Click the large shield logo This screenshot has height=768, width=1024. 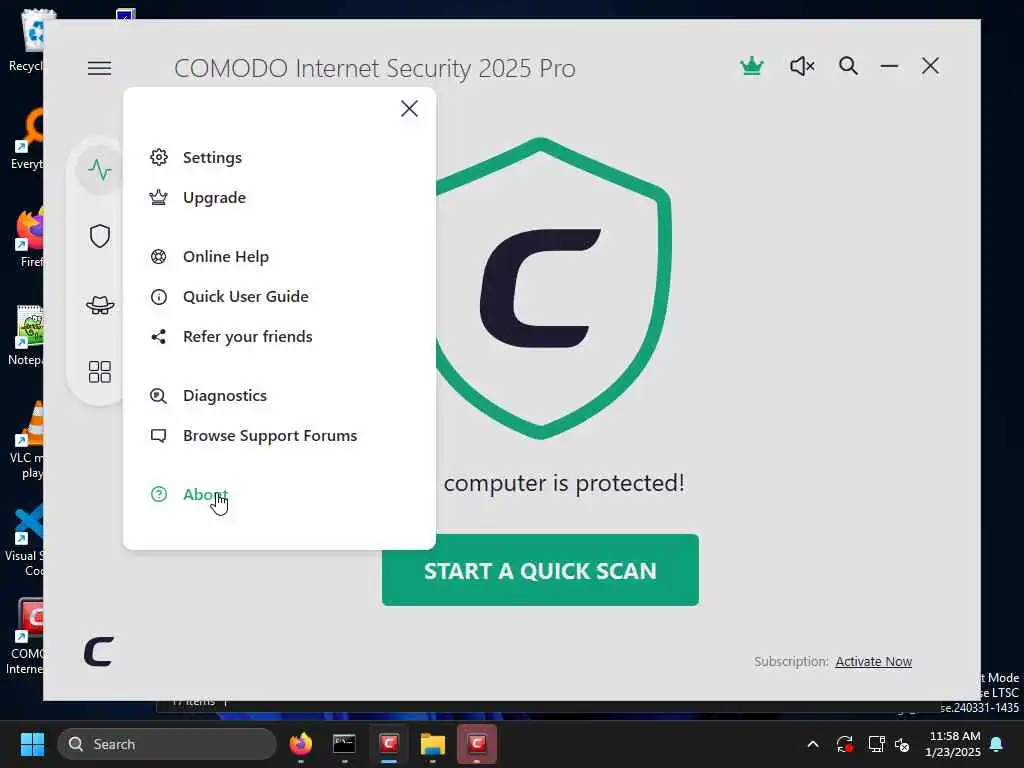553,288
